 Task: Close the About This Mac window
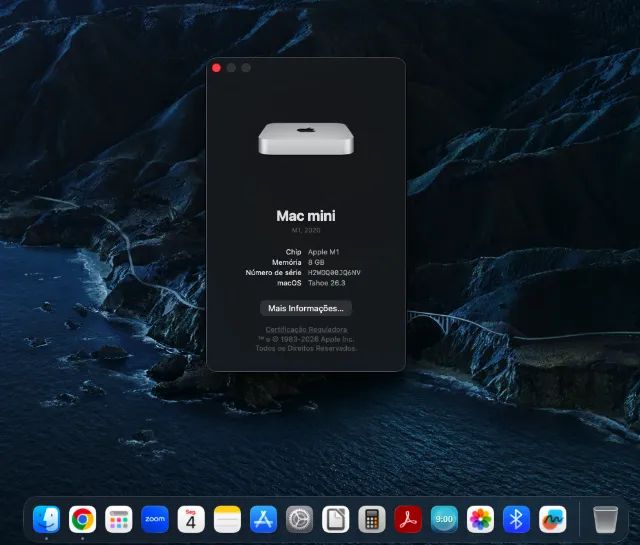(216, 68)
